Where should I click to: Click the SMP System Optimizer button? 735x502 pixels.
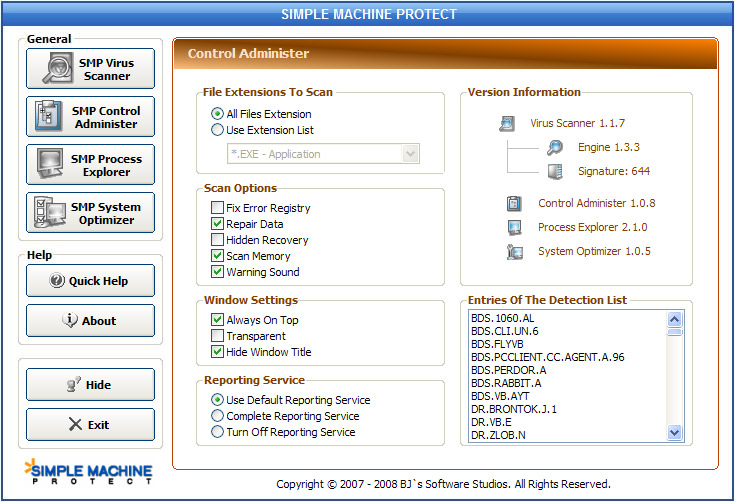(x=90, y=213)
